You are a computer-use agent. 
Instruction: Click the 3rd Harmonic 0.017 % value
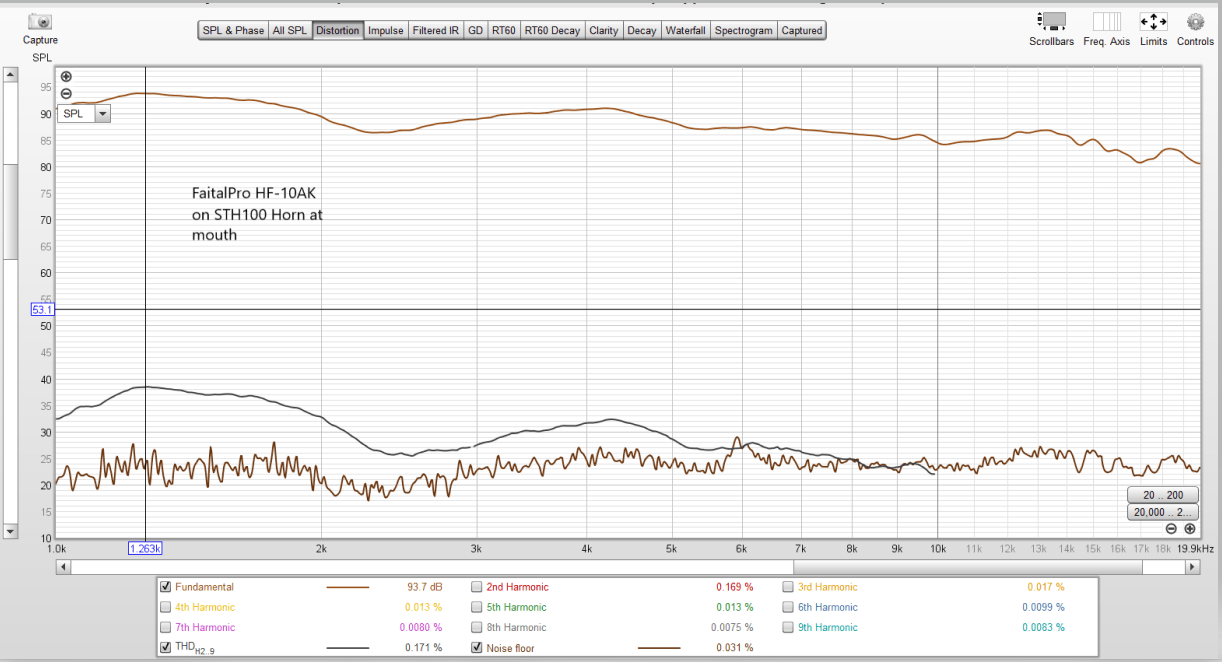(x=1046, y=587)
